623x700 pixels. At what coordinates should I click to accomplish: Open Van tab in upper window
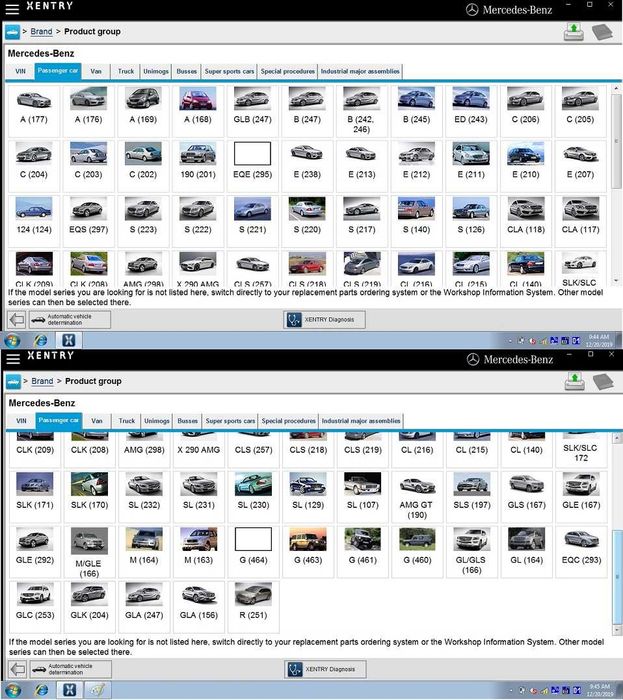pyautogui.click(x=96, y=71)
